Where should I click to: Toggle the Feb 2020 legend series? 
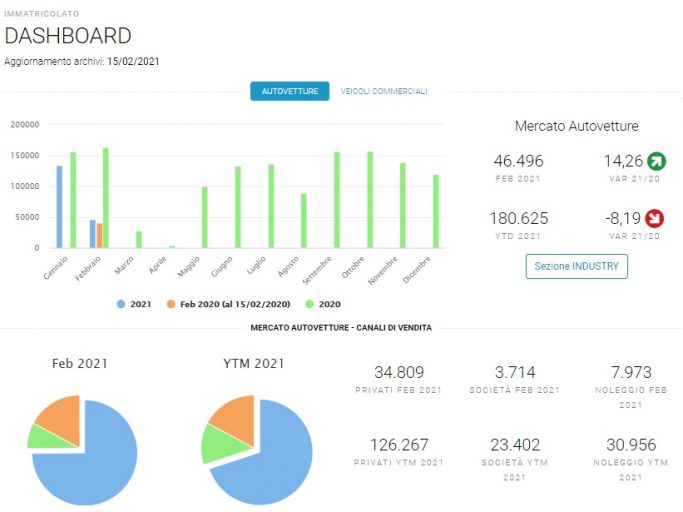click(x=229, y=304)
